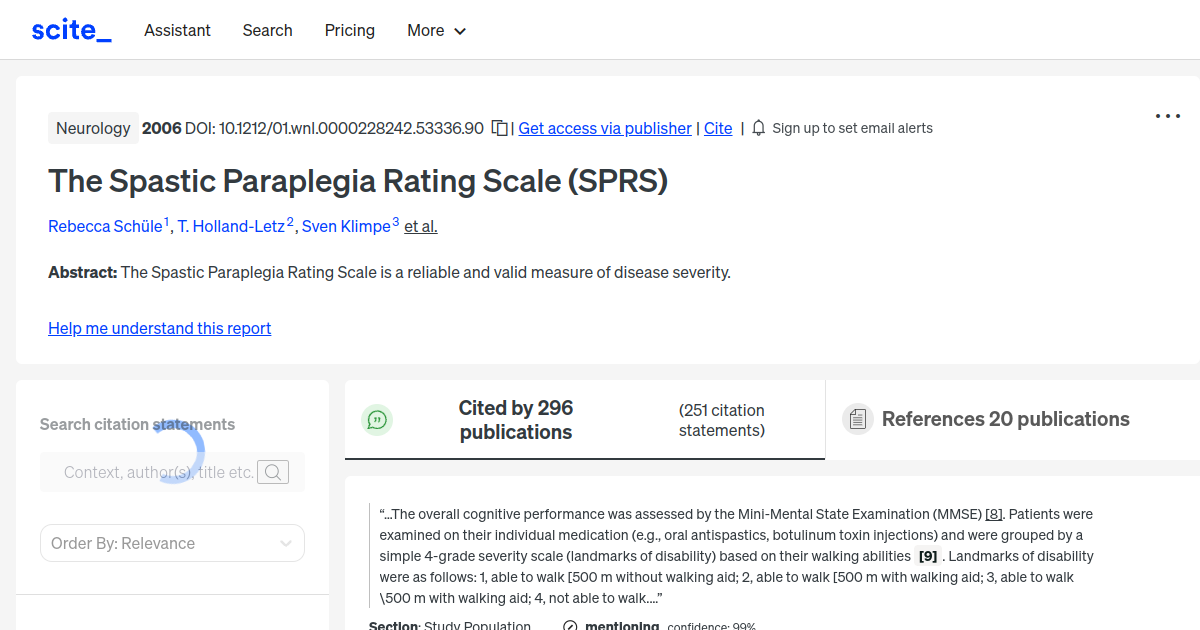
Task: Click the bell icon for email alerts
Action: [758, 128]
